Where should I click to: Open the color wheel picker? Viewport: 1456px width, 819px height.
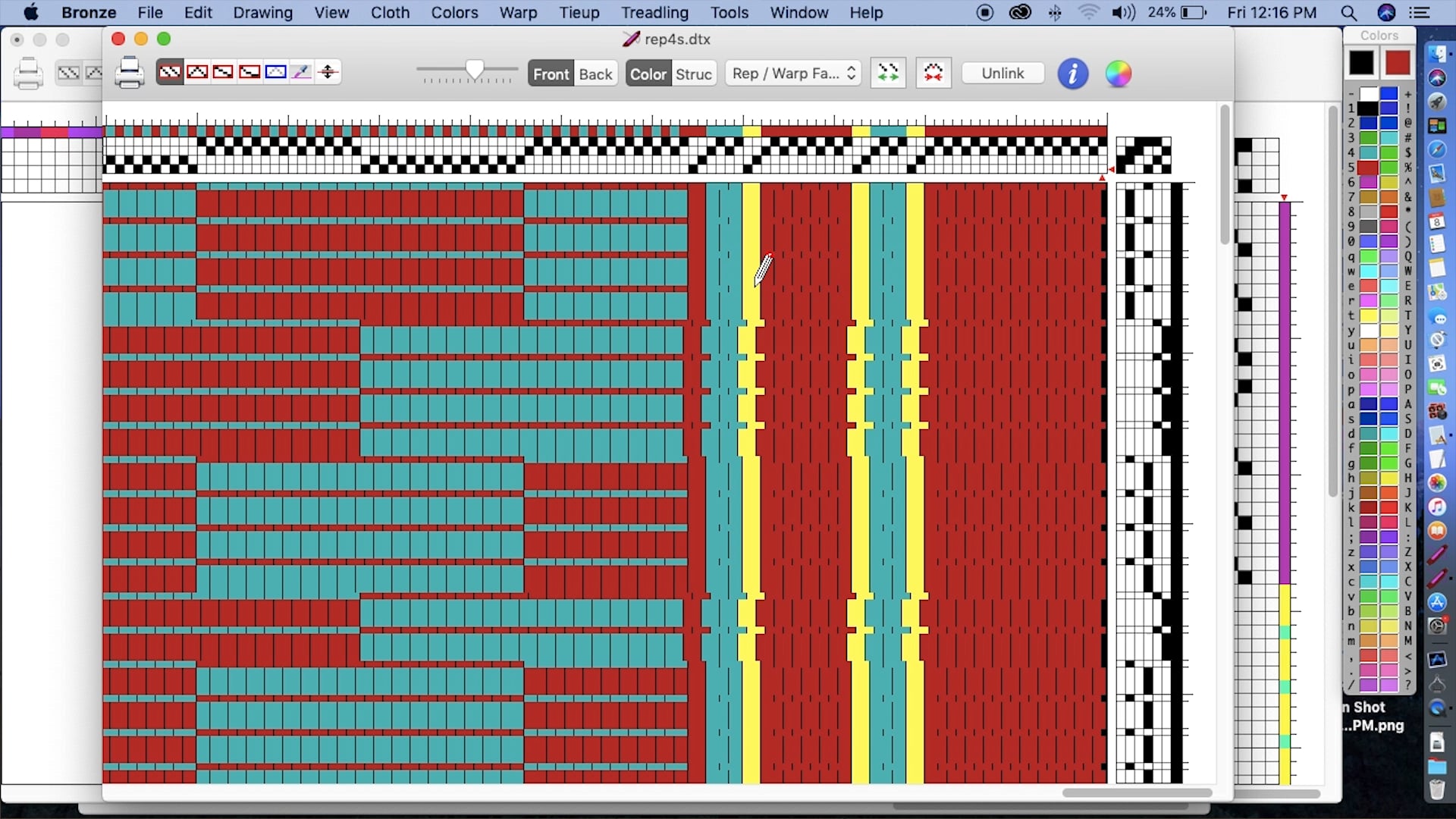(x=1119, y=73)
